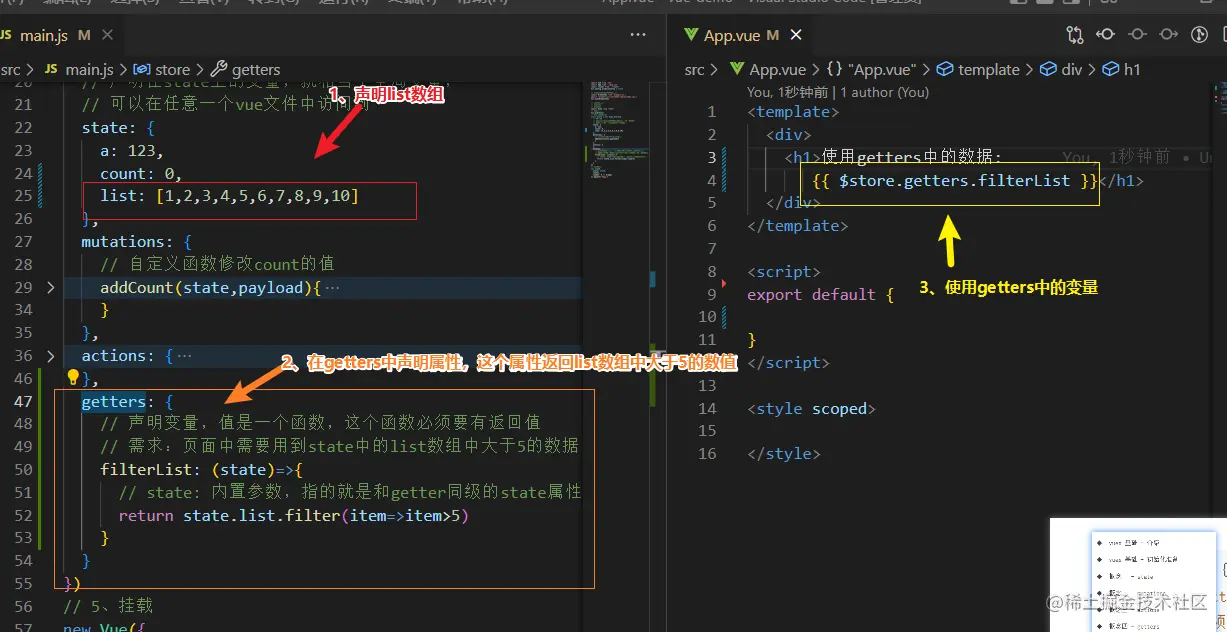Click "// 自定义函数修改count的值" comment

[217, 264]
